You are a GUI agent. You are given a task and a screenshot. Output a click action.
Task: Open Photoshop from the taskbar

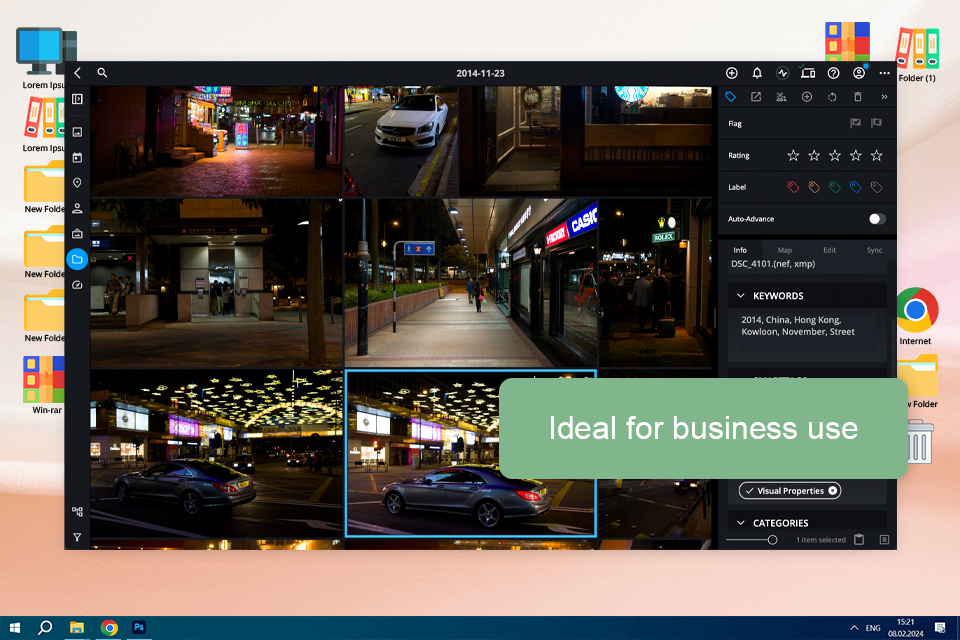pos(139,628)
